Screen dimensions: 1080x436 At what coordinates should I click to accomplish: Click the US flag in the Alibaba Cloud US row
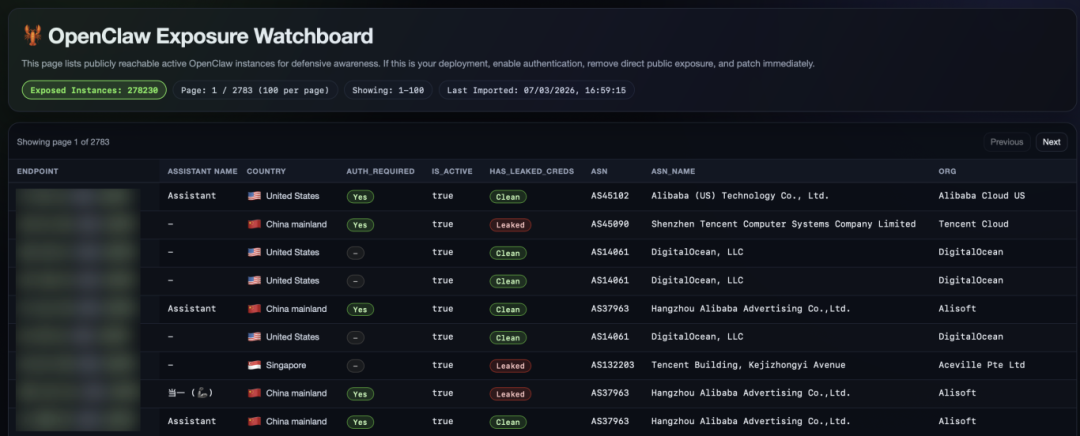[x=254, y=196]
